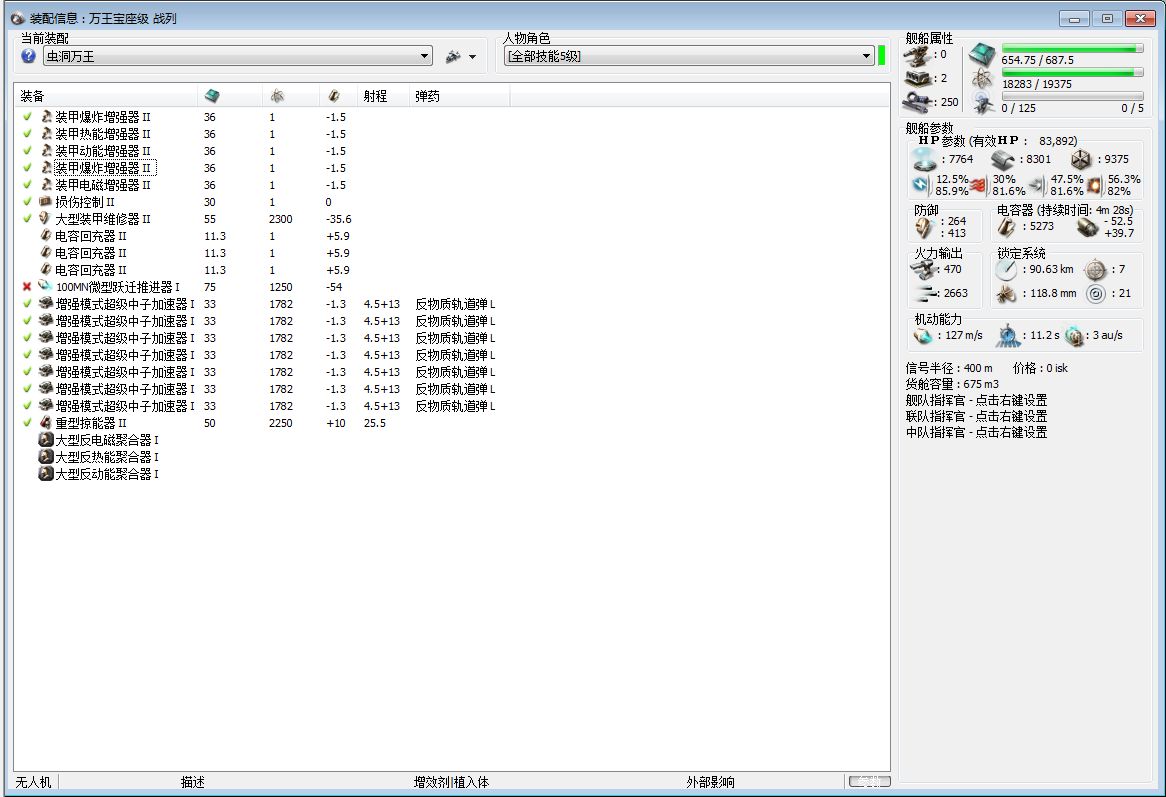Click 舰队指挥官 - 点击右键设置
The width and height of the screenshot is (1166, 797).
(x=976, y=400)
